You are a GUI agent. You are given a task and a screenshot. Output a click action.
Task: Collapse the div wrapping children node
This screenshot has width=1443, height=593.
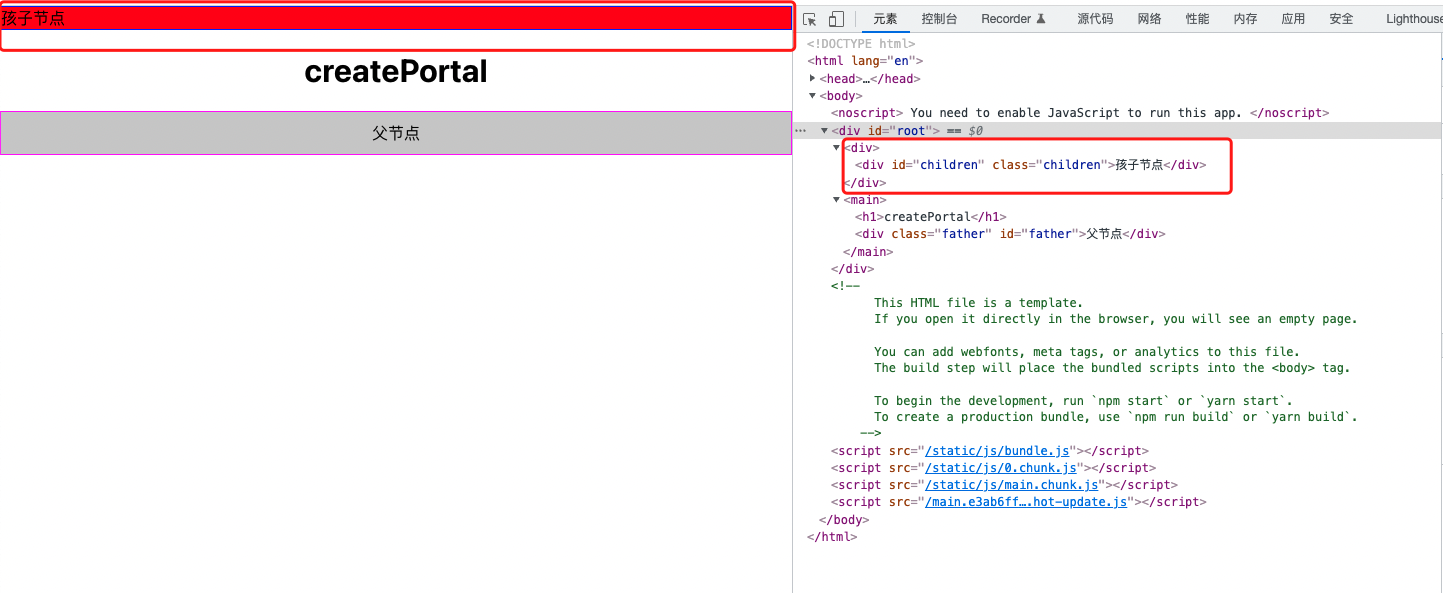837,148
